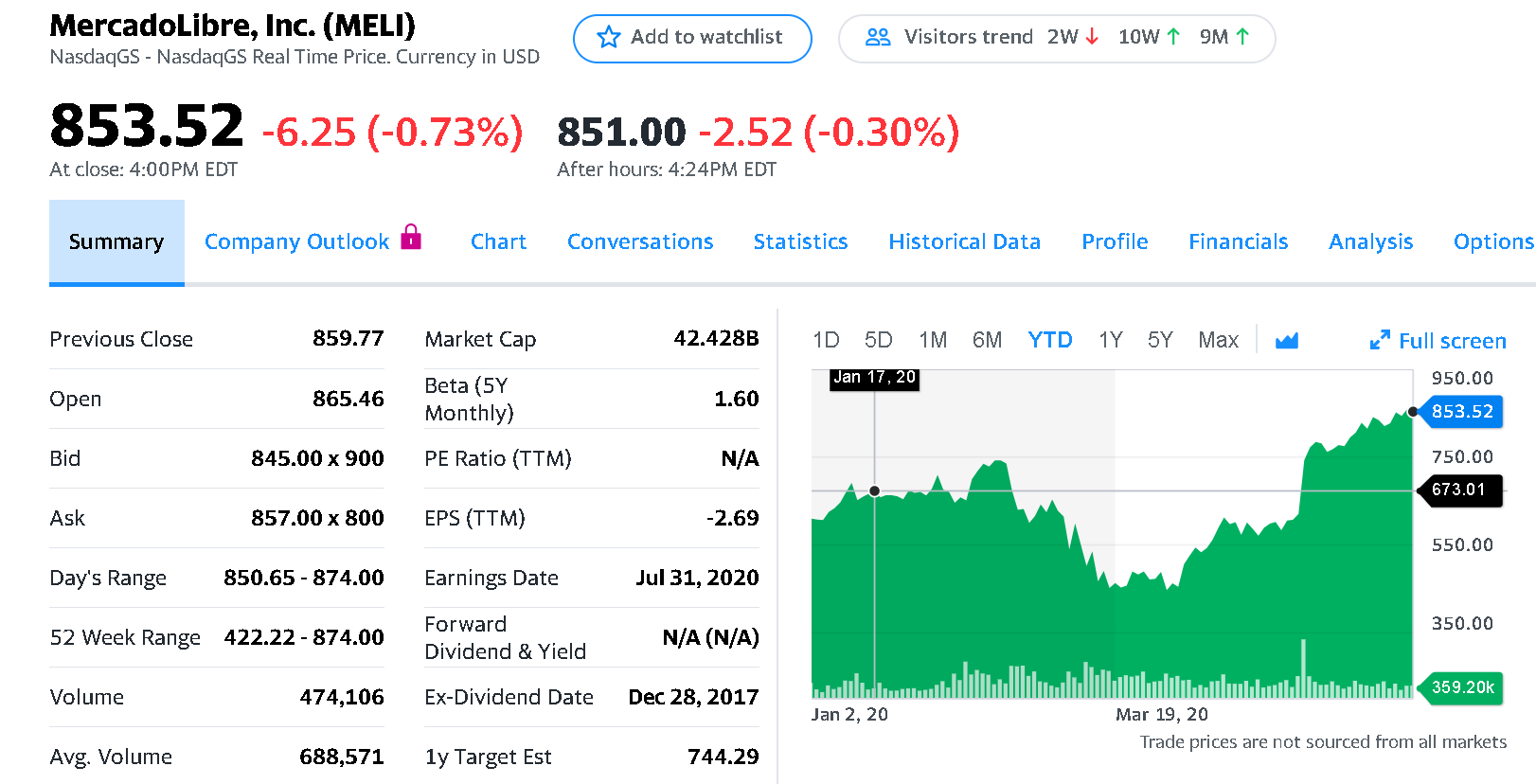Select the 1D chart range
The width and height of the screenshot is (1536, 784).
[826, 340]
